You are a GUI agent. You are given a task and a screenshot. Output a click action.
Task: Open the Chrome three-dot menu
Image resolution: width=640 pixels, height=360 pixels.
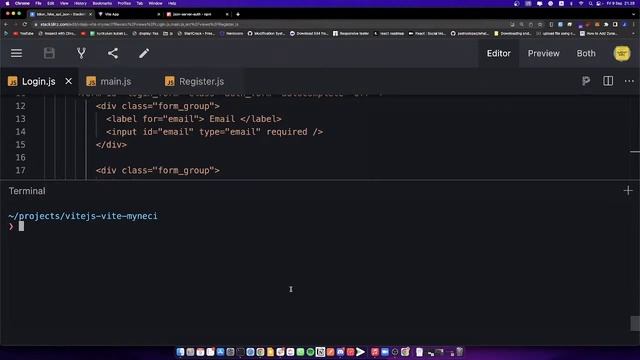(x=634, y=24)
